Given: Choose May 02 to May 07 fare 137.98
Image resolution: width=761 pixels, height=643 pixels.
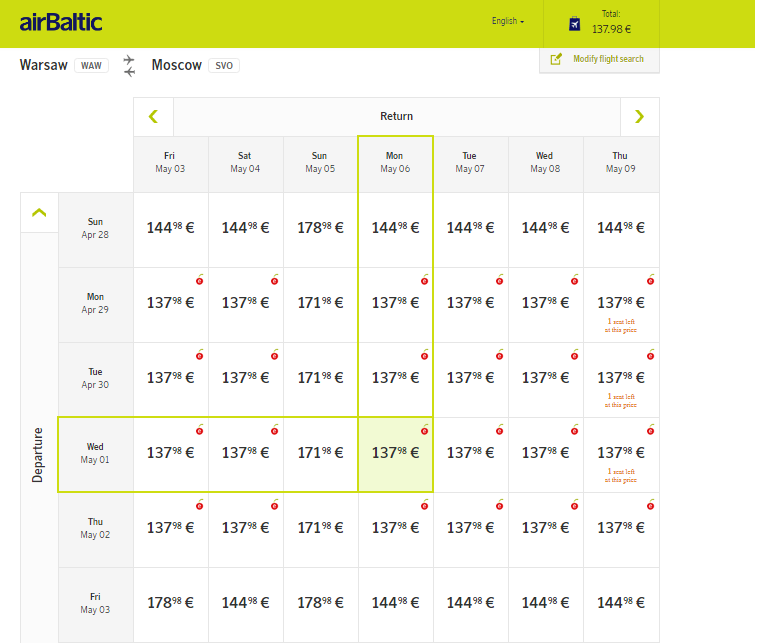Looking at the screenshot, I should tap(470, 529).
